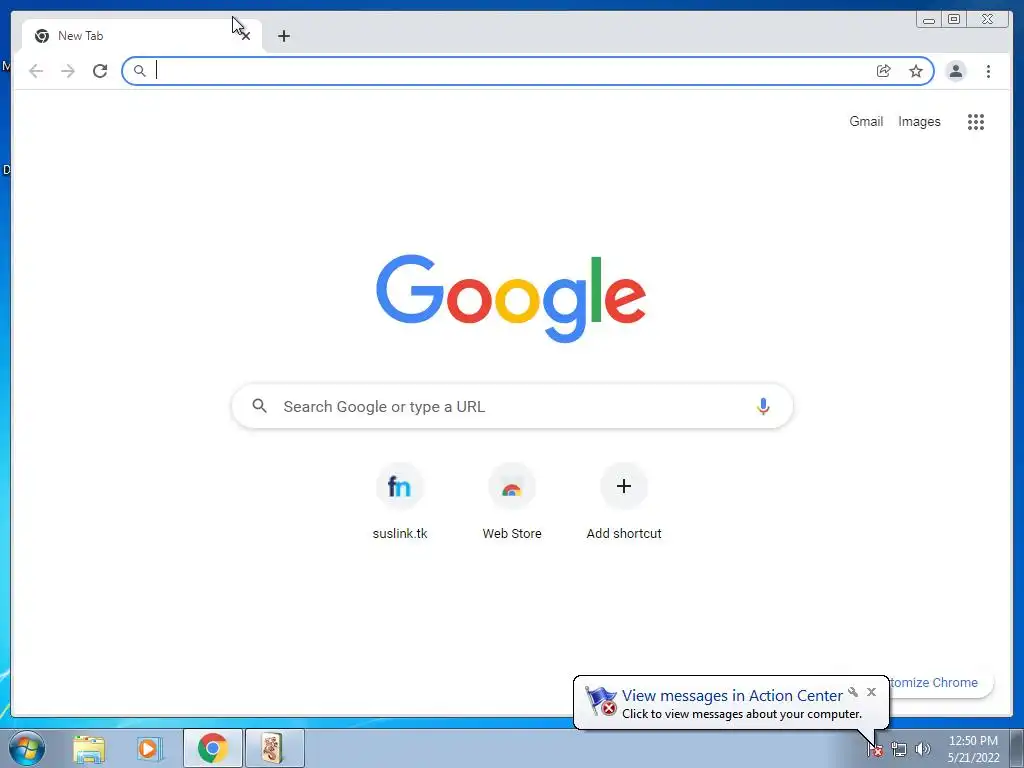
Task: Restore down the Chrome window
Action: pyautogui.click(x=953, y=20)
